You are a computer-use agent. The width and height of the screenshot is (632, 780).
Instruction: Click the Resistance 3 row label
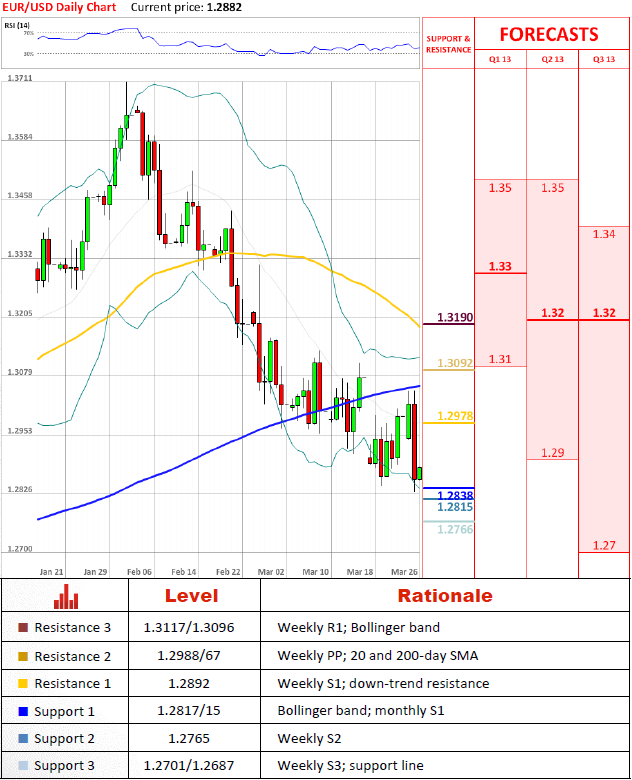(73, 628)
